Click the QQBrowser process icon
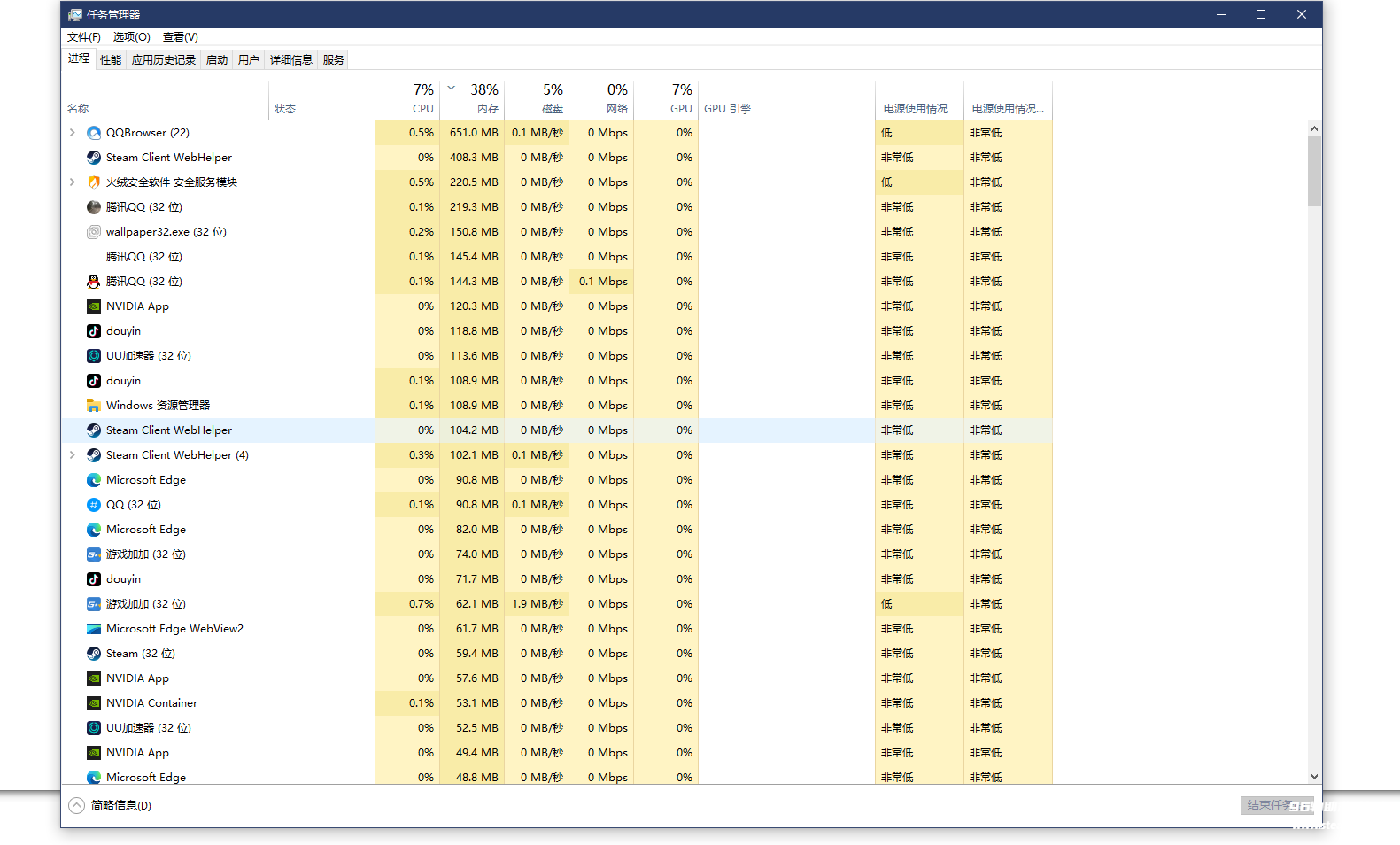This screenshot has height=845, width=1400. tap(94, 133)
